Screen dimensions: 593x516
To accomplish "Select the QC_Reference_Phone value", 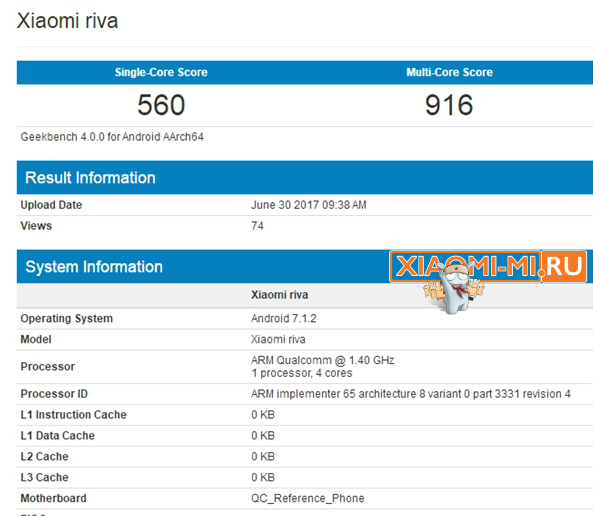I will point(307,498).
